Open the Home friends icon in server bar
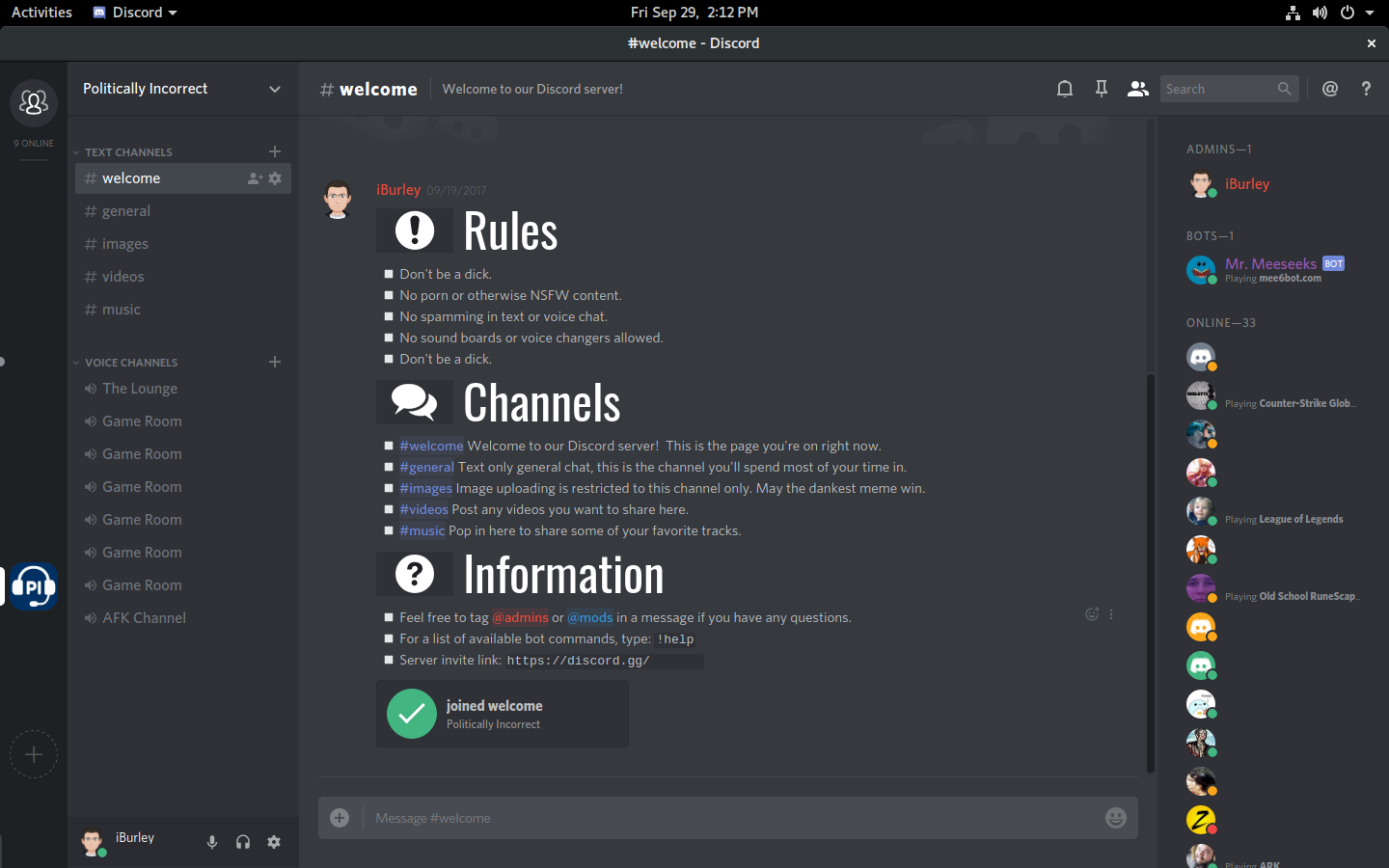This screenshot has height=868, width=1389. click(34, 102)
